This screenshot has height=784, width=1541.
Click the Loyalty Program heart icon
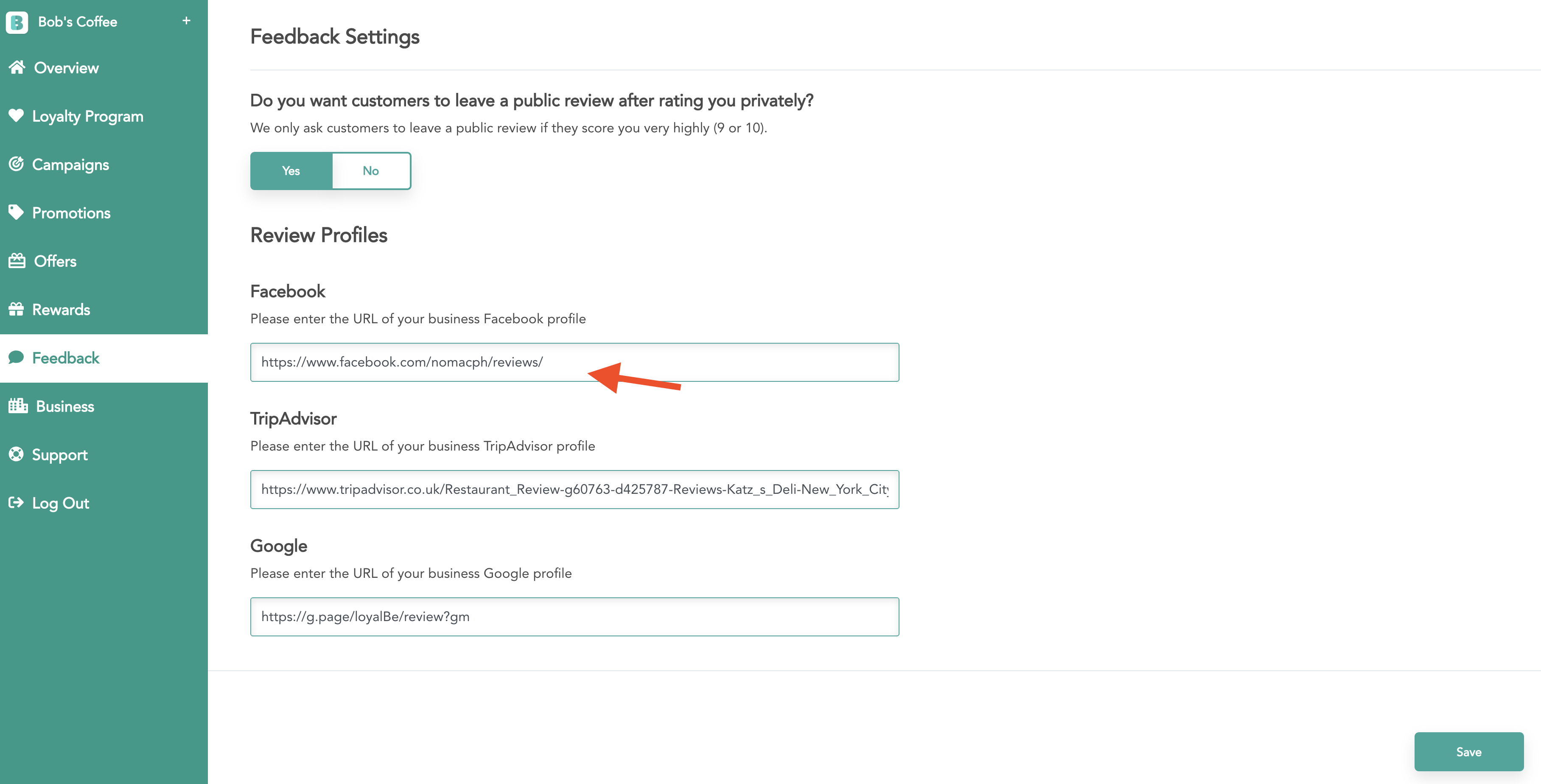tap(16, 115)
